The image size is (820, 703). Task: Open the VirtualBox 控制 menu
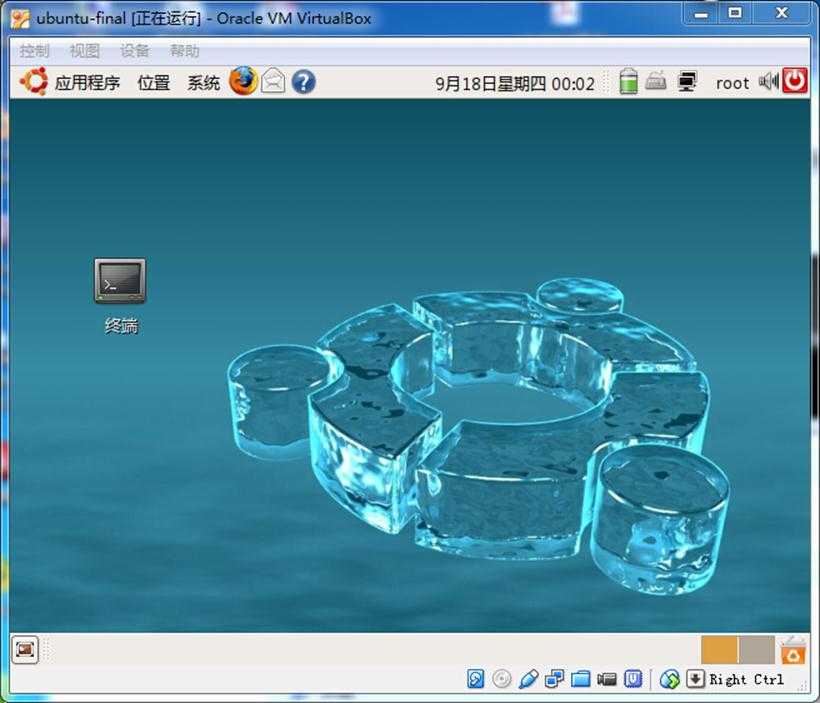[x=35, y=51]
